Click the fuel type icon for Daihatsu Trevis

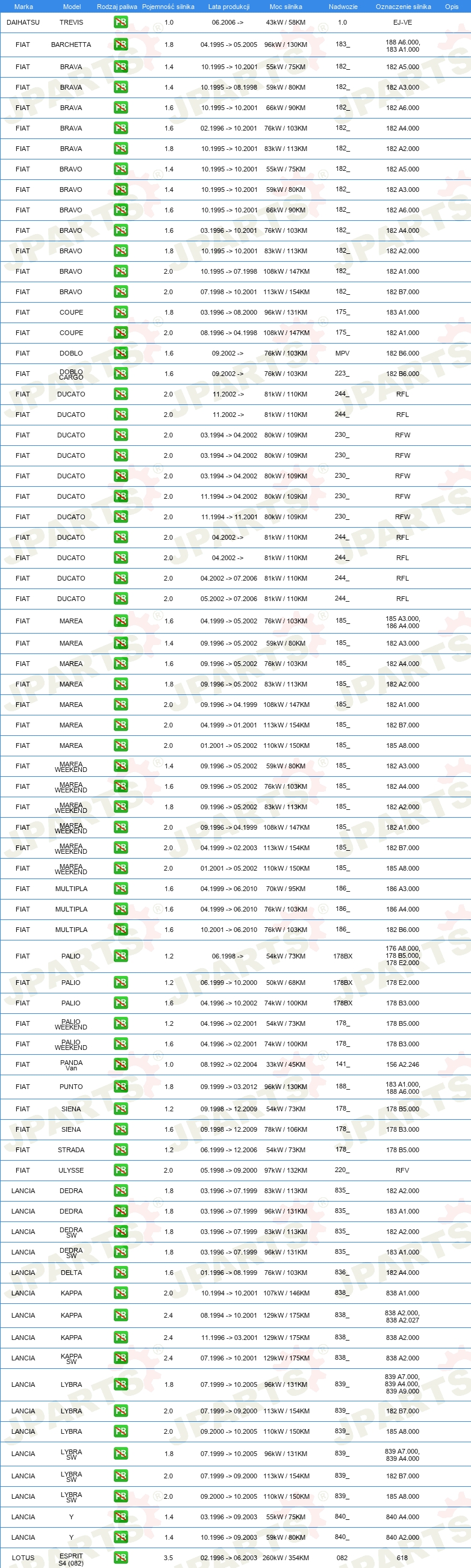(120, 22)
